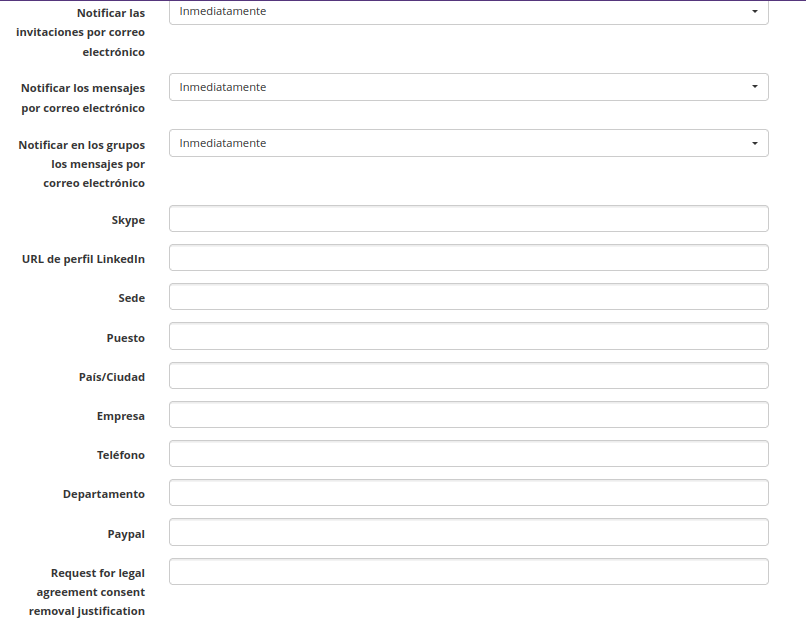Focus the legal consent removal justification field
The image size is (806, 622).
[x=468, y=572]
